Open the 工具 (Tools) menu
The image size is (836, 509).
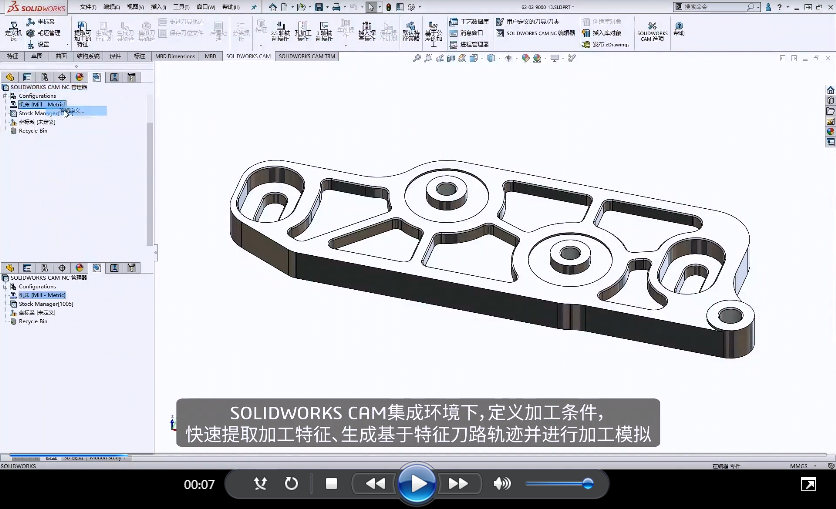point(181,7)
